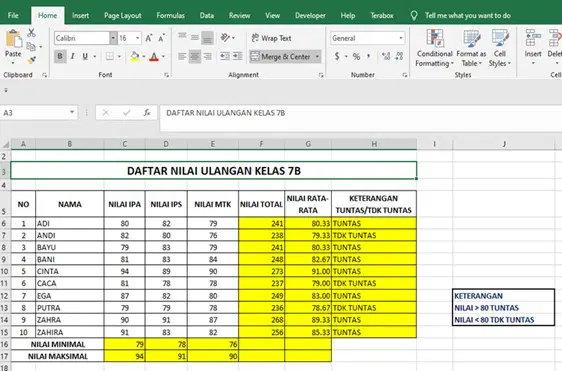The image size is (562, 371).
Task: Switch to the Developer tab
Action: click(x=310, y=15)
